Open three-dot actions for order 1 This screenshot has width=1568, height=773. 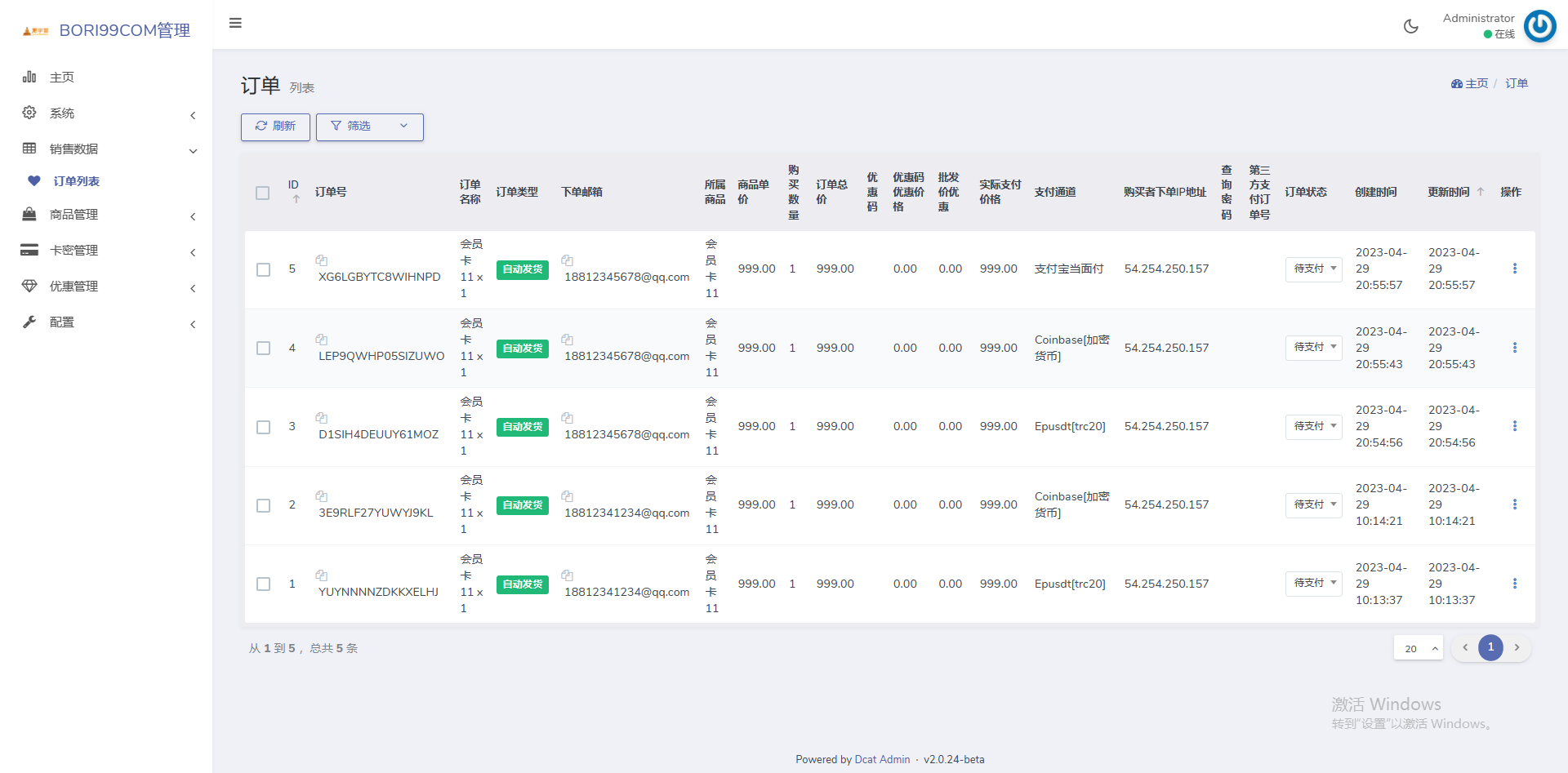1514,584
